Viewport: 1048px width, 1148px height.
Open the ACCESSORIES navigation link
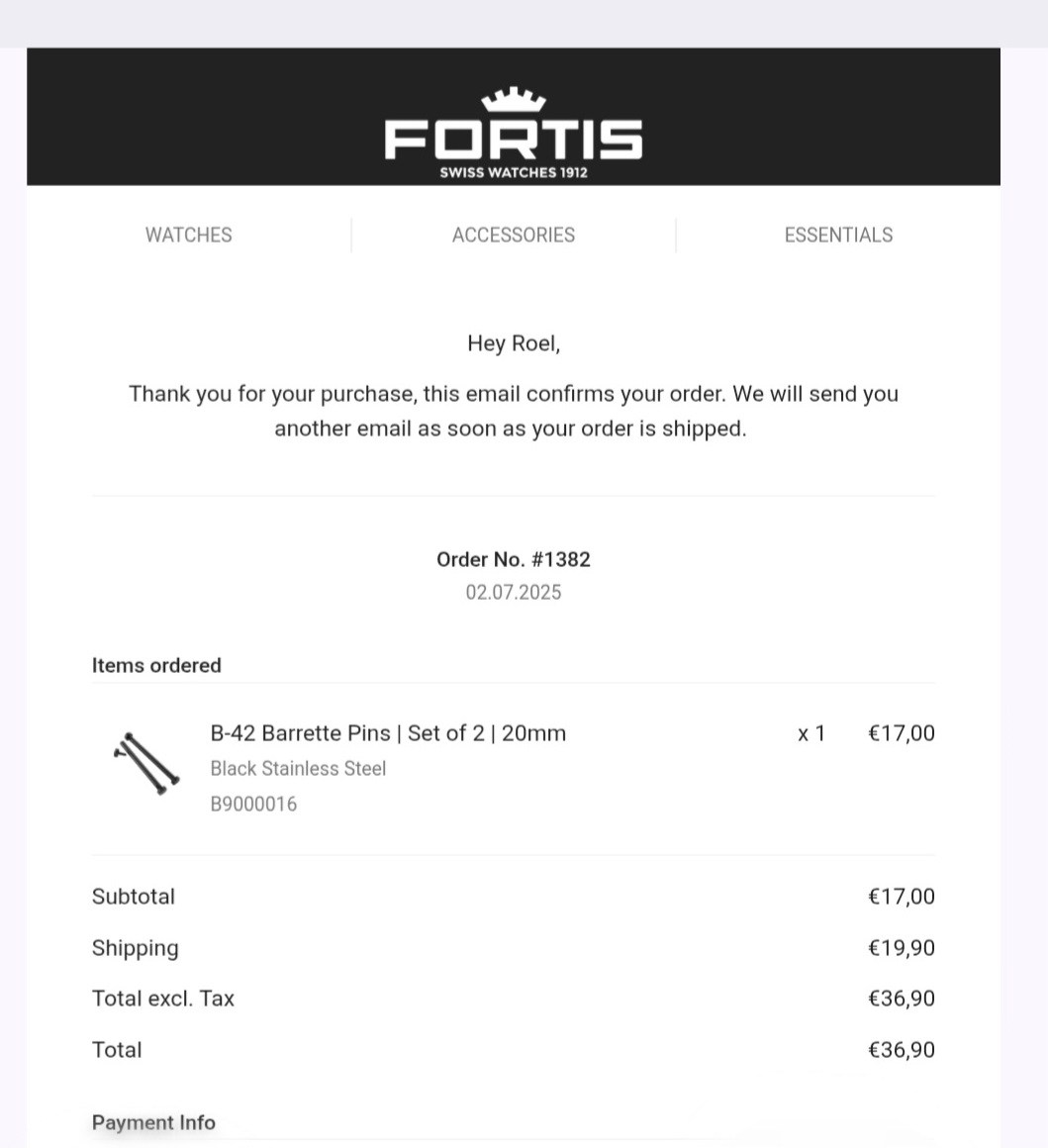(514, 235)
